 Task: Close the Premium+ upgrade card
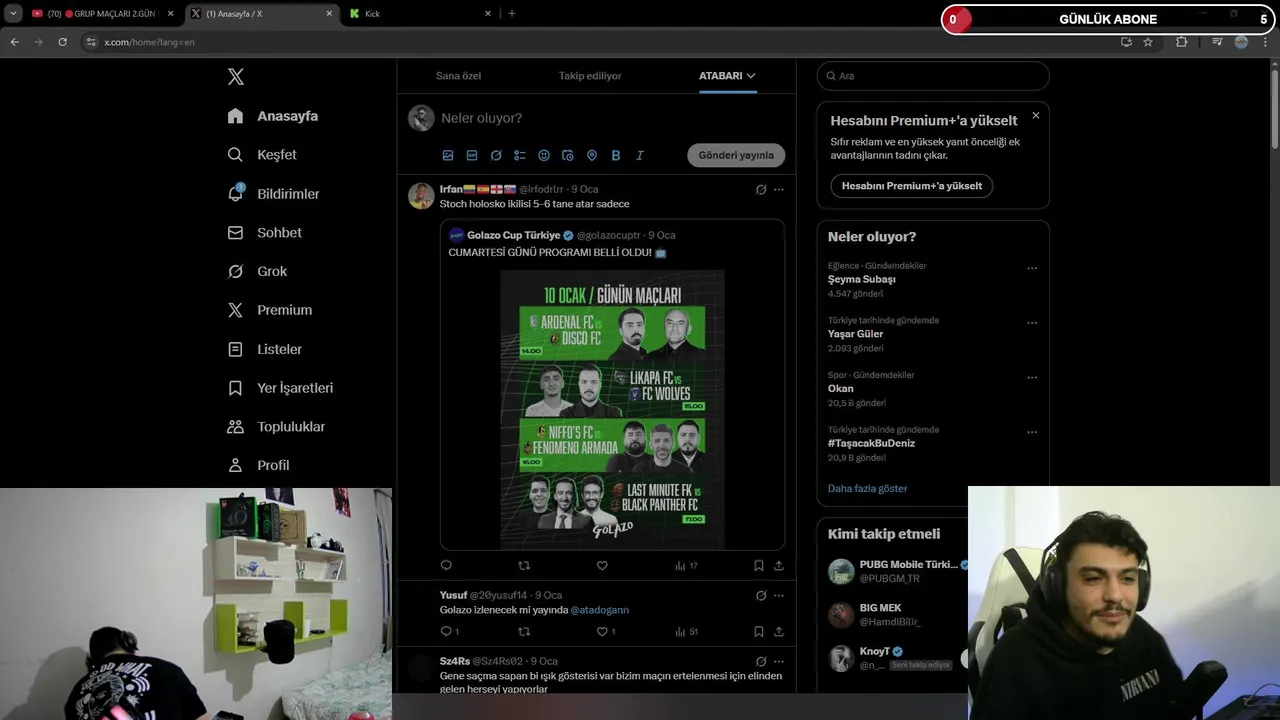(x=1035, y=115)
